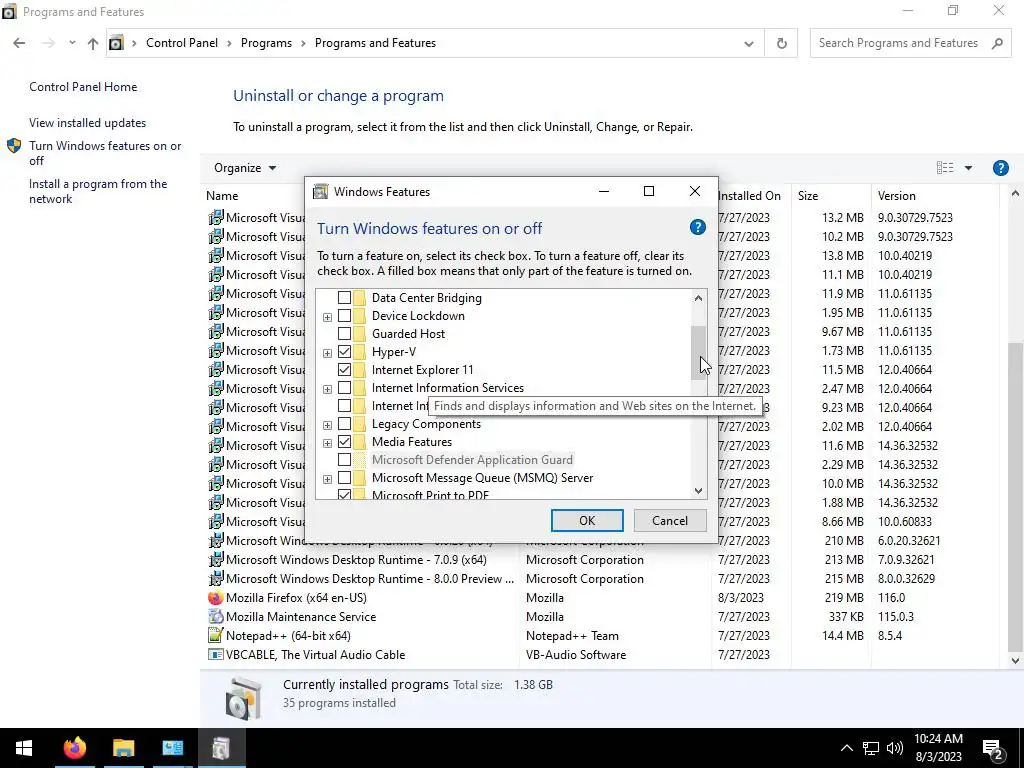Image resolution: width=1024 pixels, height=768 pixels.
Task: Open the Organize dropdown menu
Action: pos(245,168)
